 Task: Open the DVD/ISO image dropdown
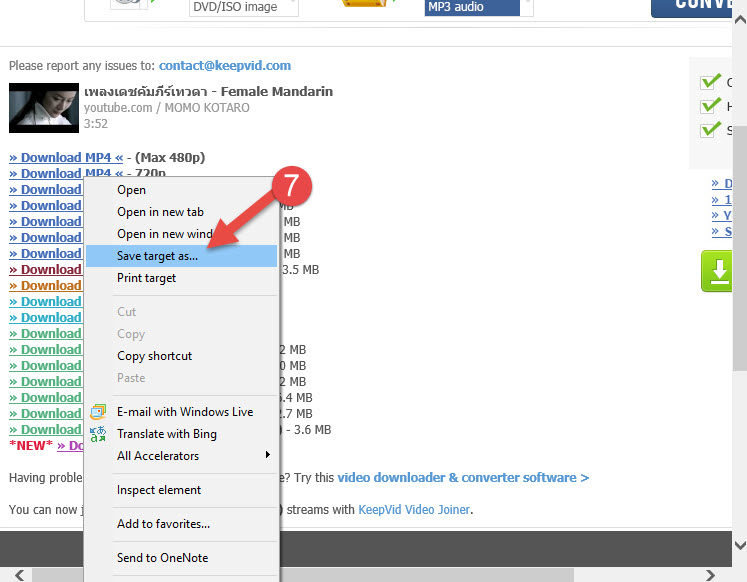243,7
